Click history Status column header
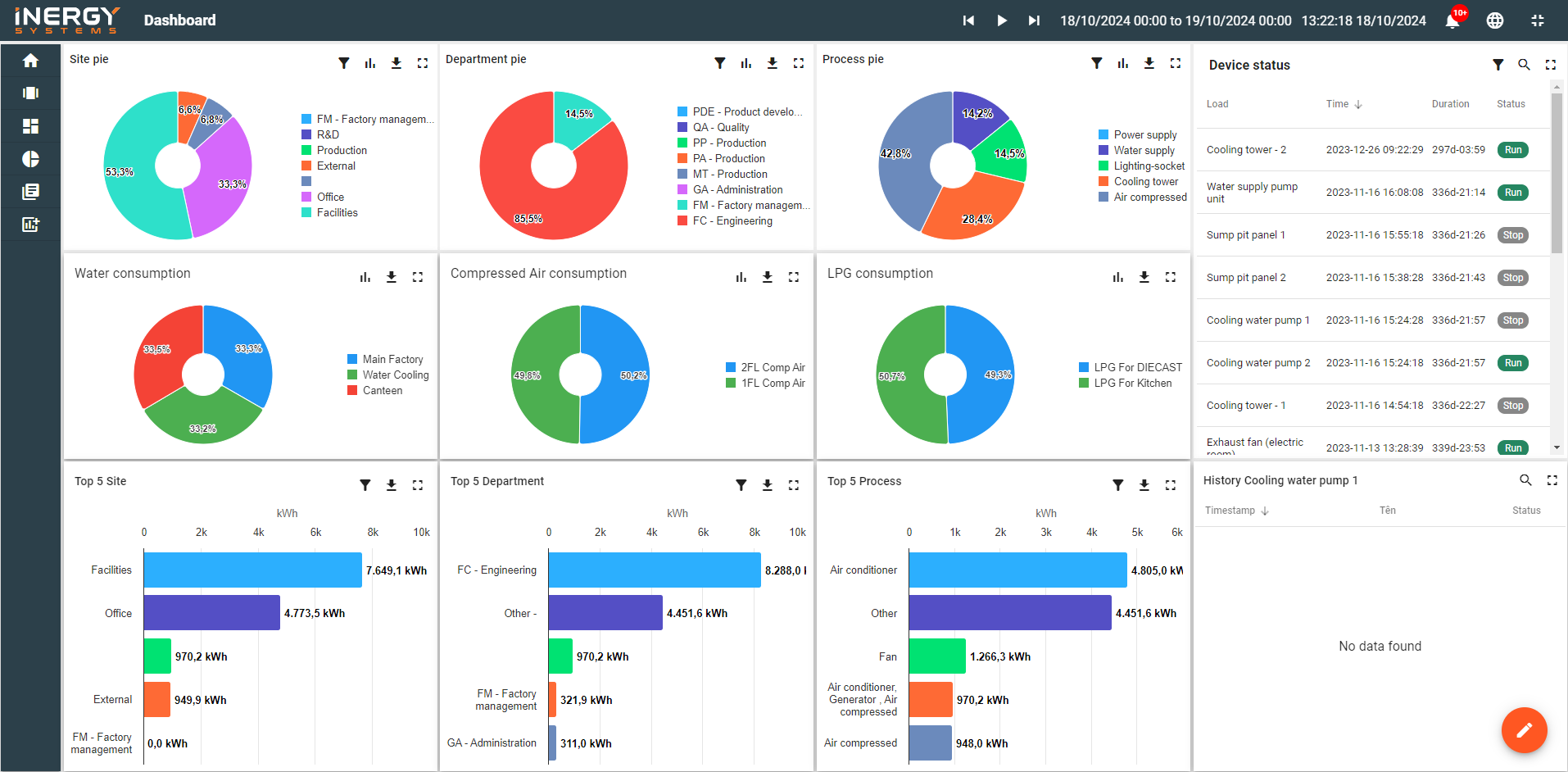Image resolution: width=1568 pixels, height=772 pixels. (1526, 511)
